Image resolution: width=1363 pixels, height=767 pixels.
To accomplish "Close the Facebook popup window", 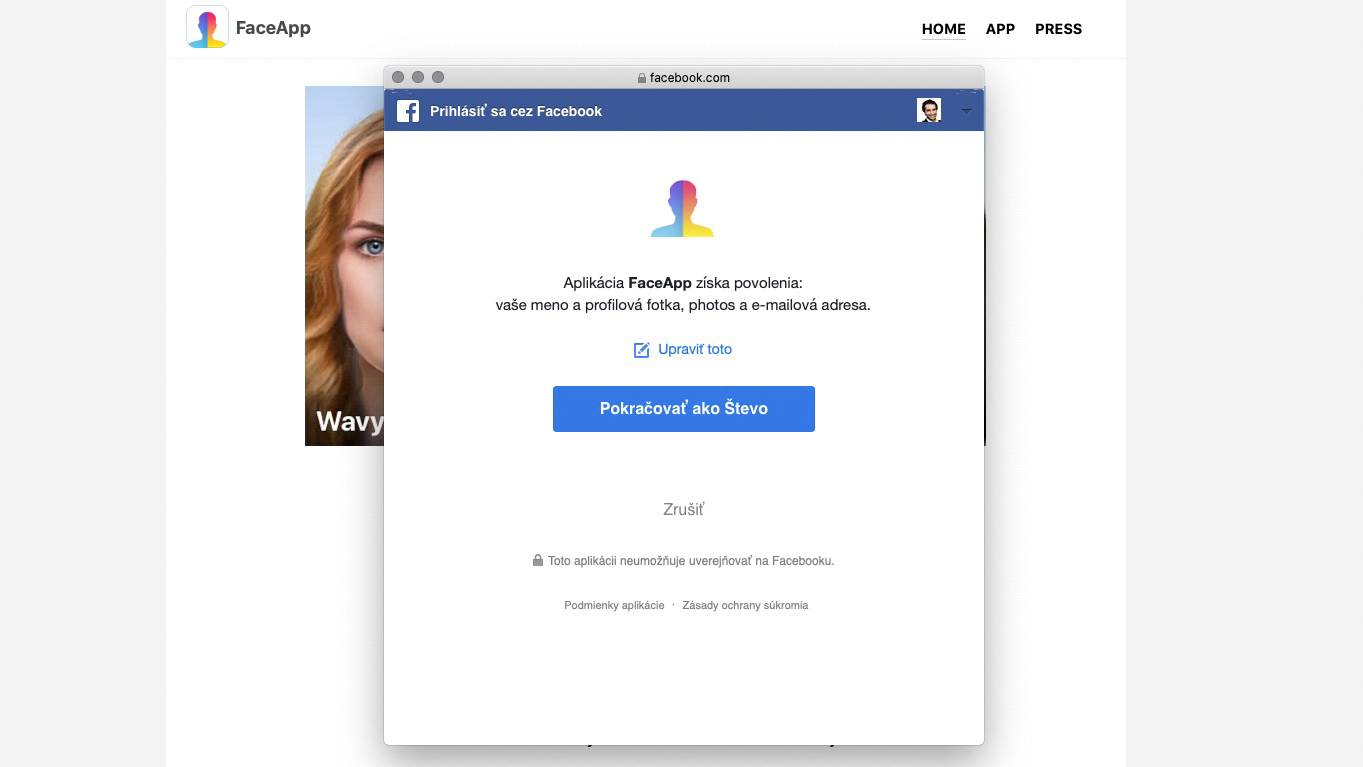I will click(398, 77).
